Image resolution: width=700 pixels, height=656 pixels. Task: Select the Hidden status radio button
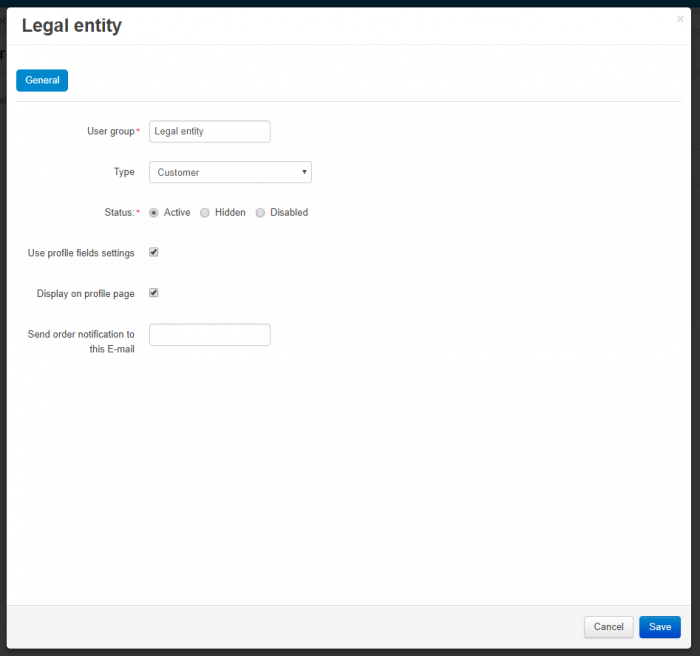click(x=204, y=213)
